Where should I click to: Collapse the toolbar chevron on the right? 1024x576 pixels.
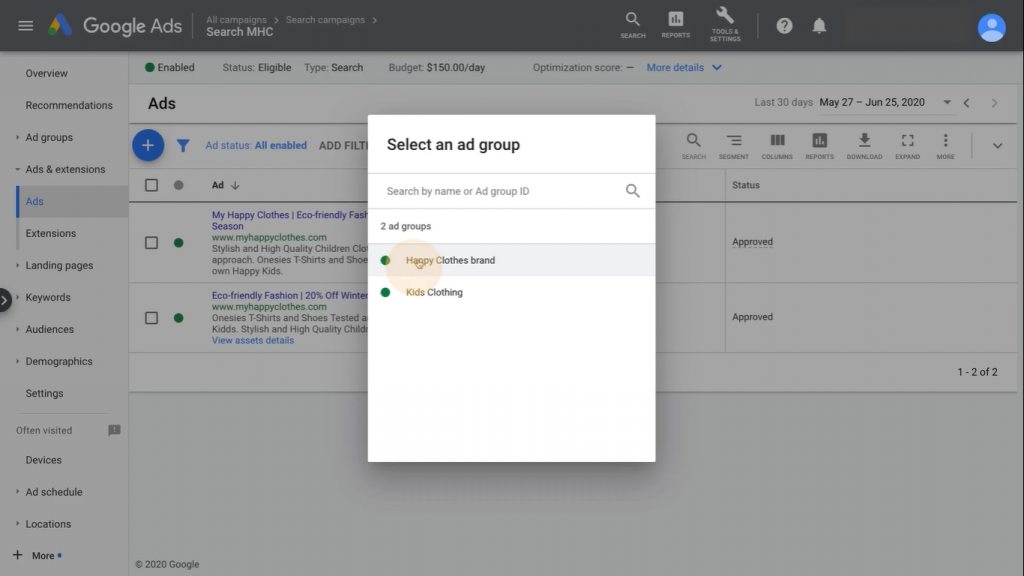[997, 146]
